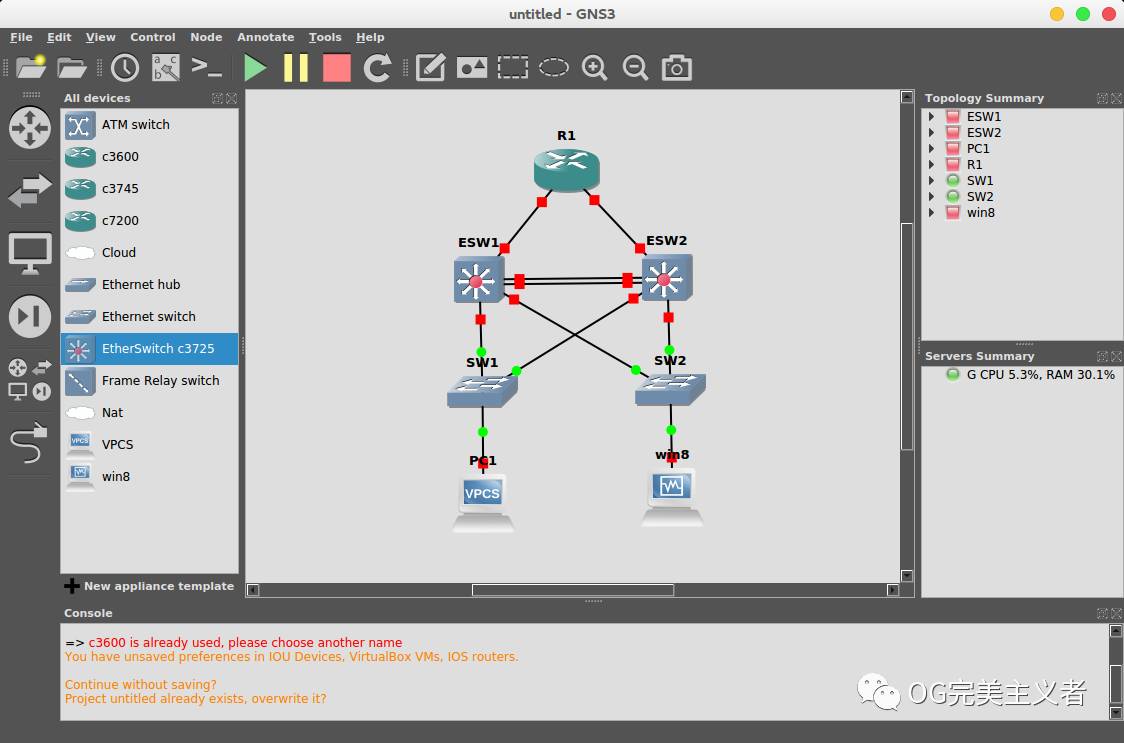
Task: Click the Zoom in magnifier icon
Action: coord(594,67)
